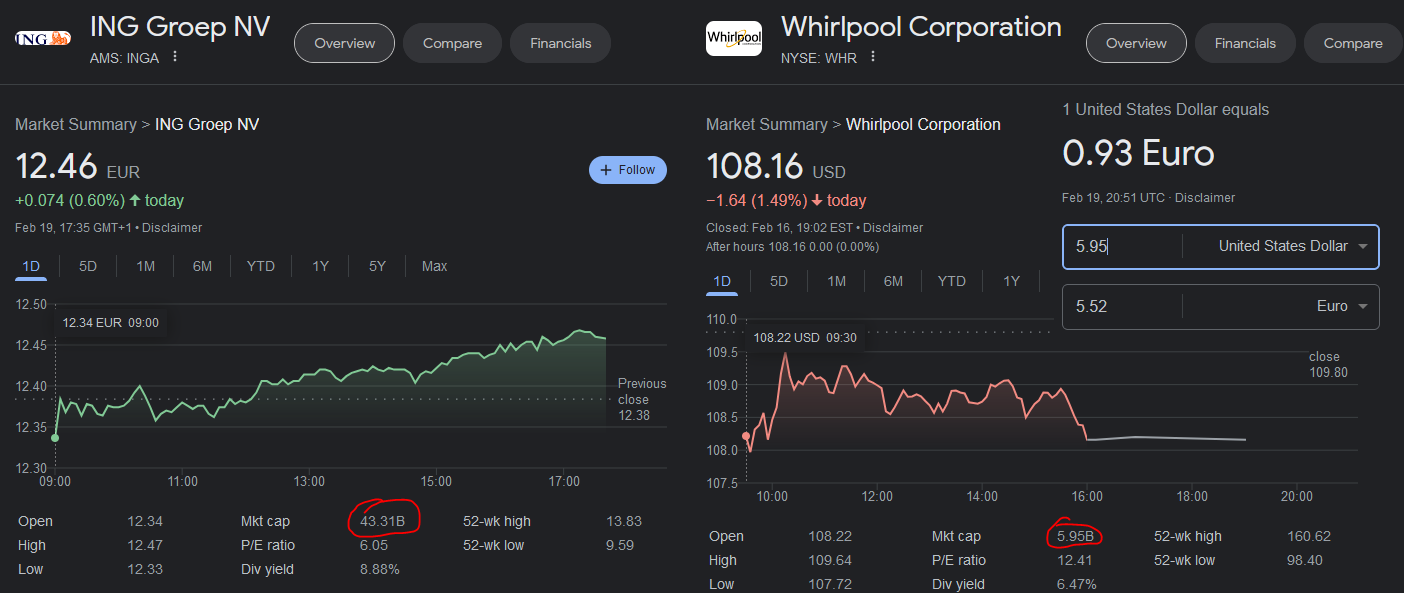Open Whirlpool Overview tab
This screenshot has width=1404, height=593.
point(1136,43)
